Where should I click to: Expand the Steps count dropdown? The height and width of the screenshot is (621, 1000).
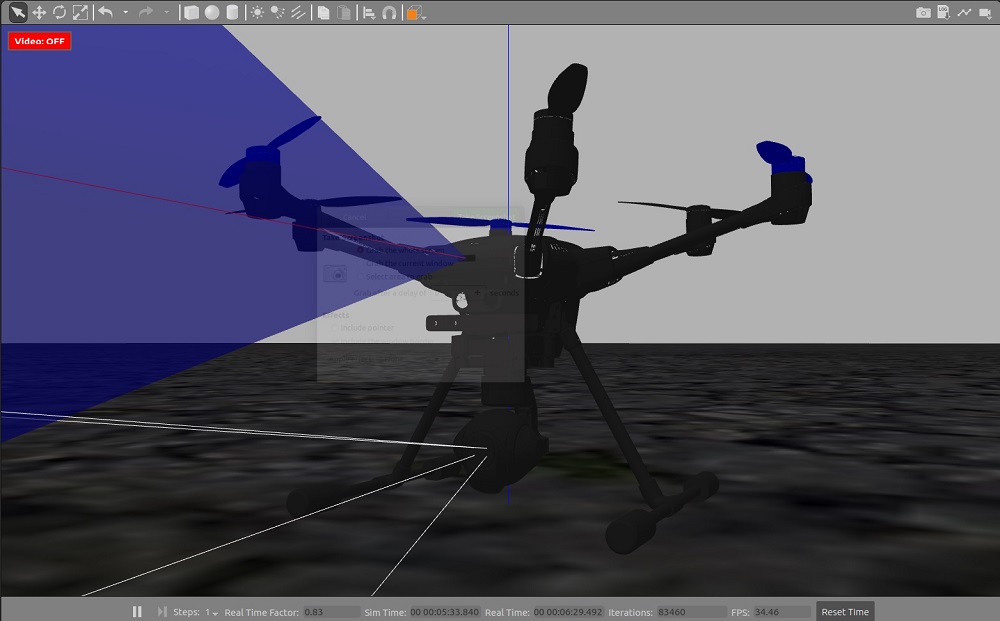click(x=212, y=612)
